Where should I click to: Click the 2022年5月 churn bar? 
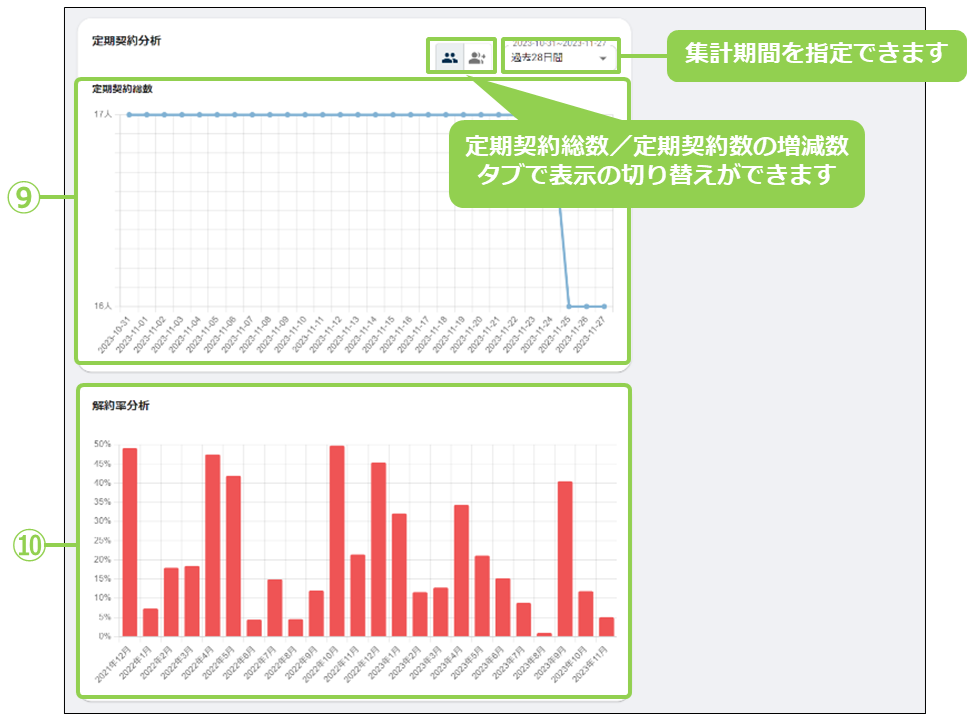(x=233, y=555)
